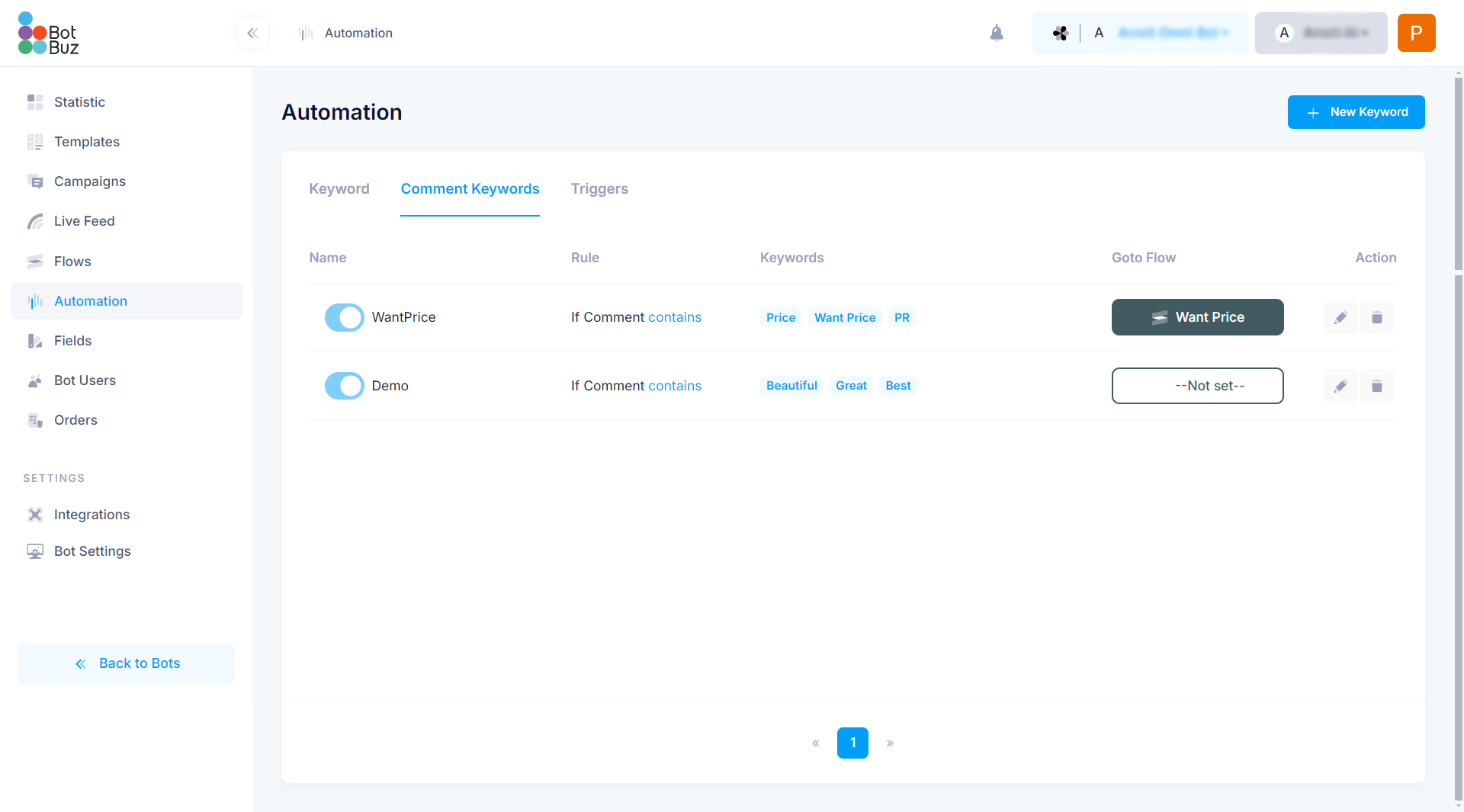Go to next page arrow
1464x812 pixels.
coord(890,743)
